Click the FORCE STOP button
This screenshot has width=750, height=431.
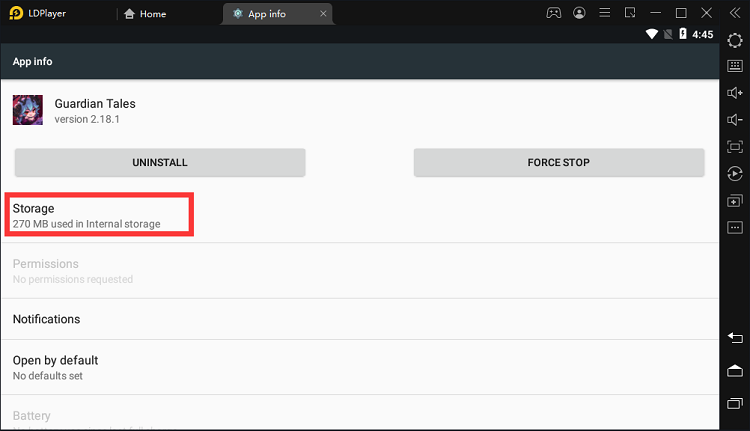[x=559, y=163]
